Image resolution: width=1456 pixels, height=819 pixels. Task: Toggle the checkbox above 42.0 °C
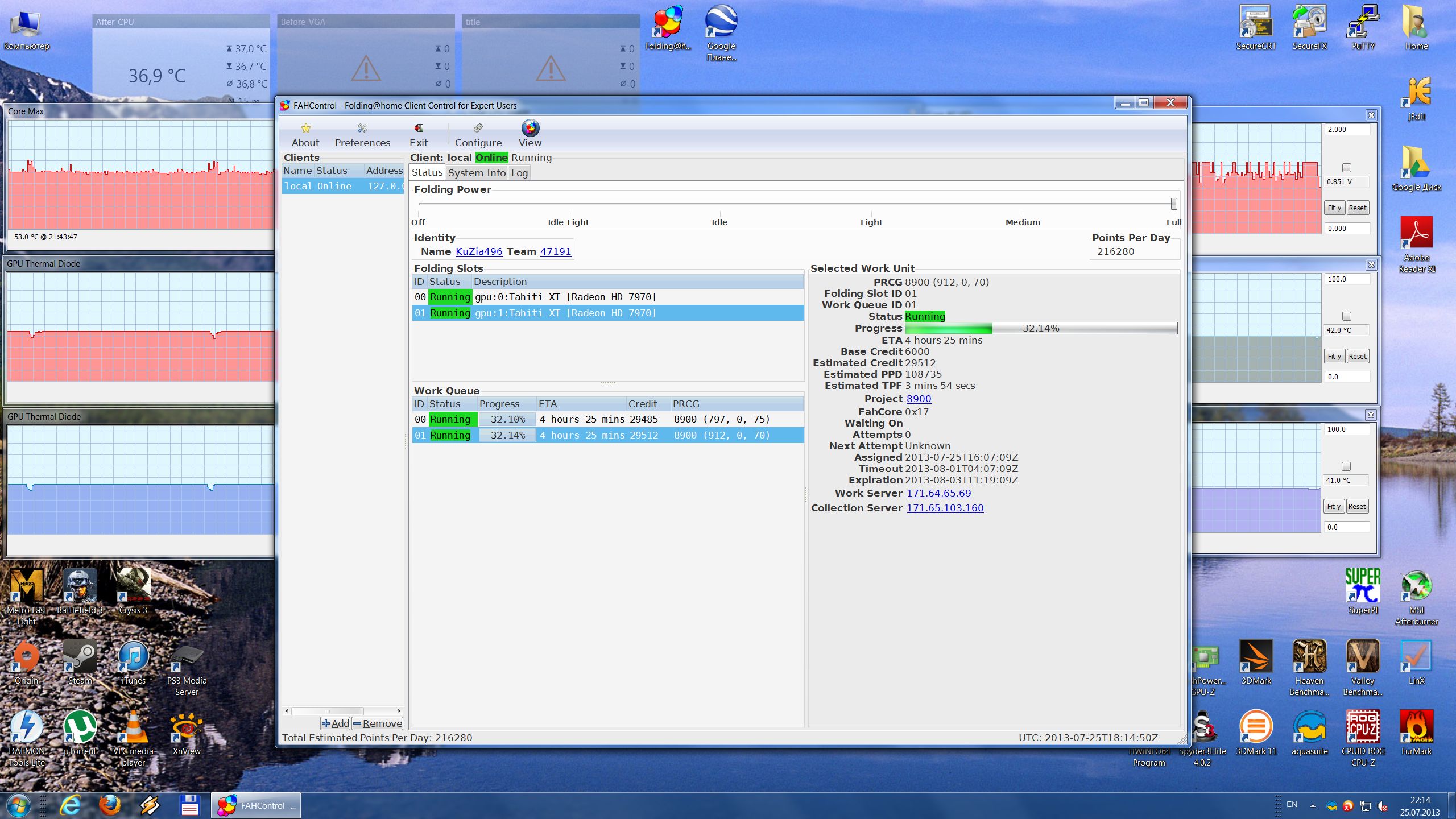(x=1346, y=316)
